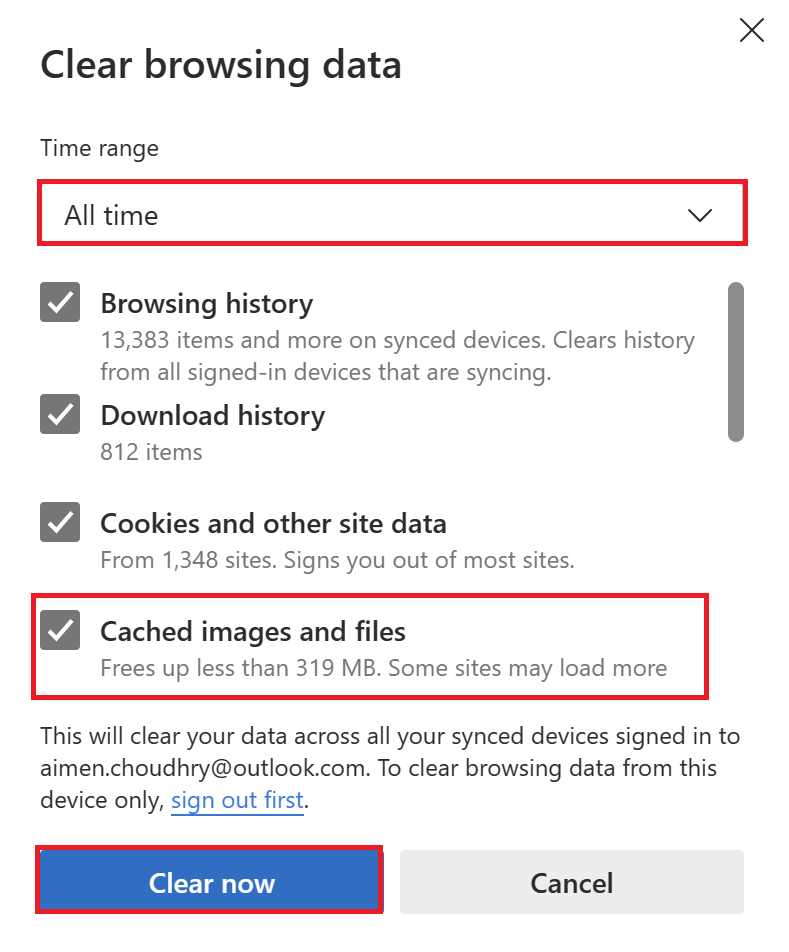This screenshot has width=789, height=952.
Task: Click the Download history label text
Action: point(212,415)
